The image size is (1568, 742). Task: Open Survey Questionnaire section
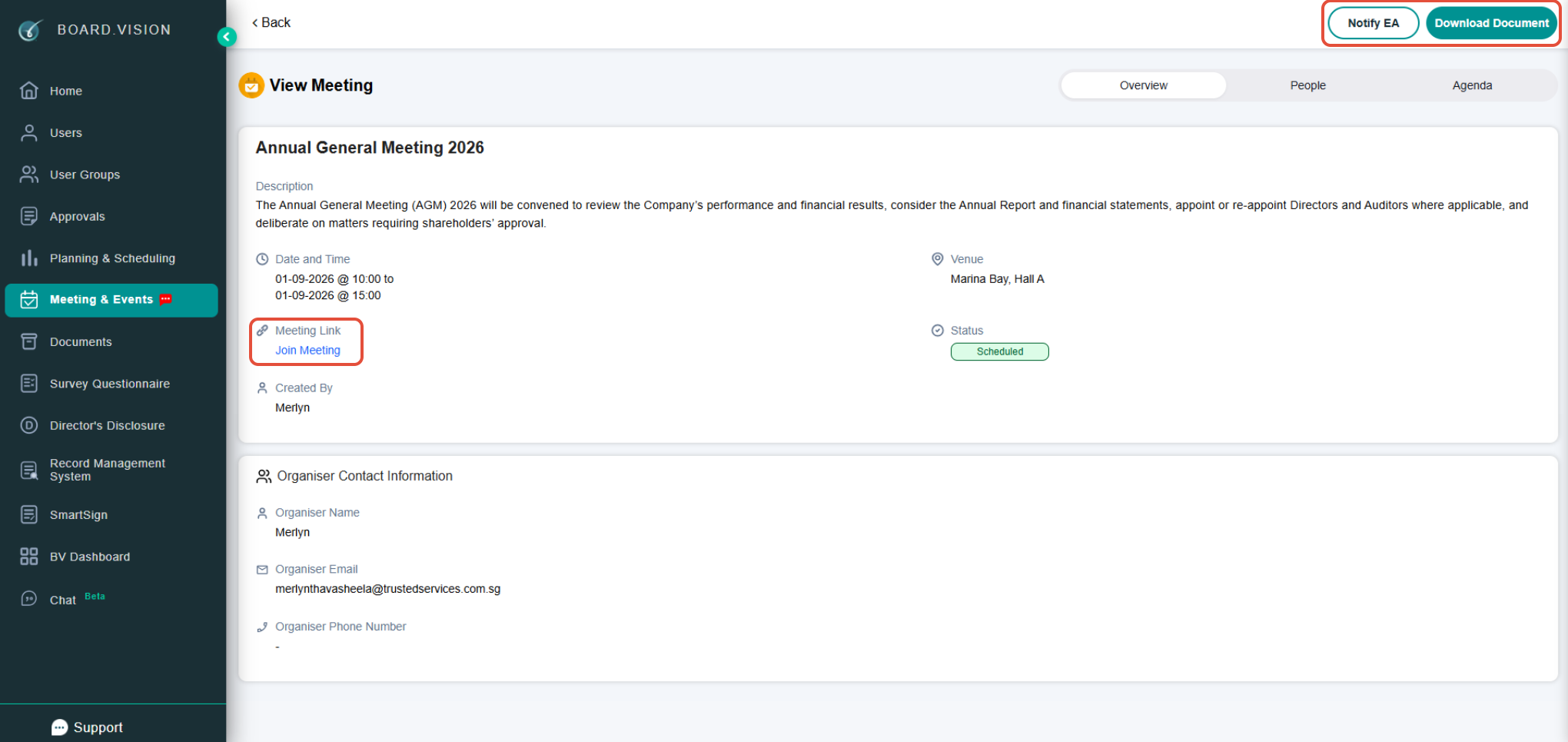111,384
